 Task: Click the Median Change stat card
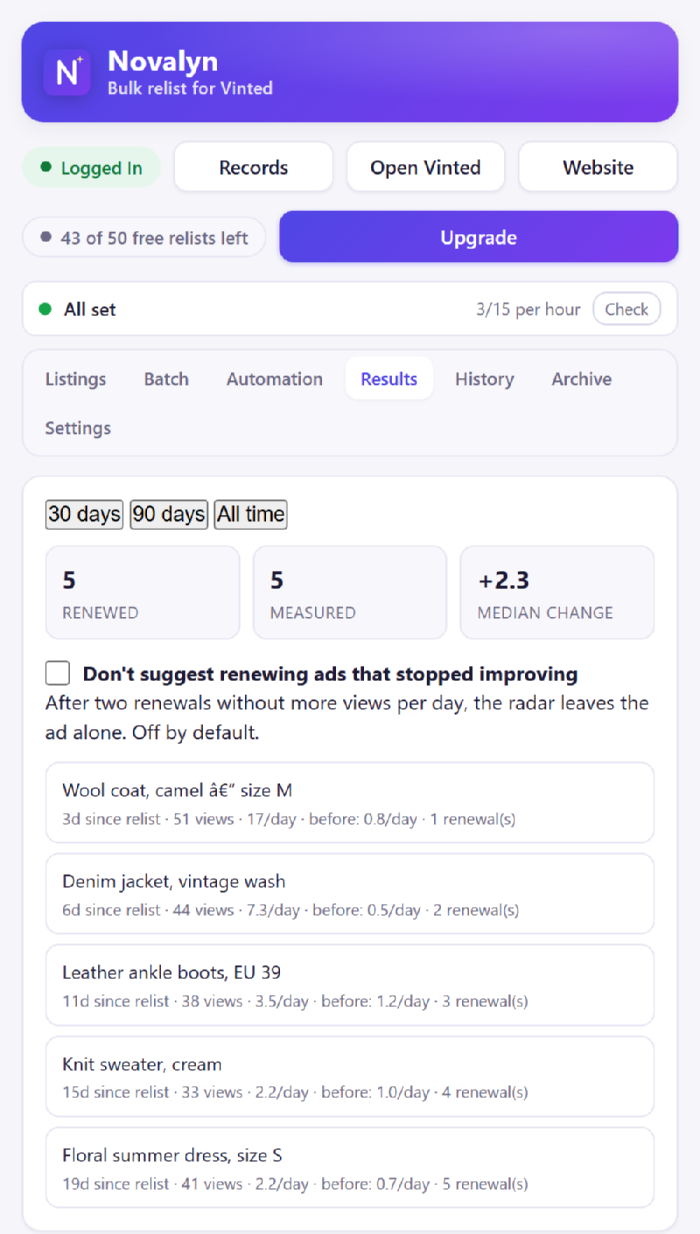click(x=557, y=592)
